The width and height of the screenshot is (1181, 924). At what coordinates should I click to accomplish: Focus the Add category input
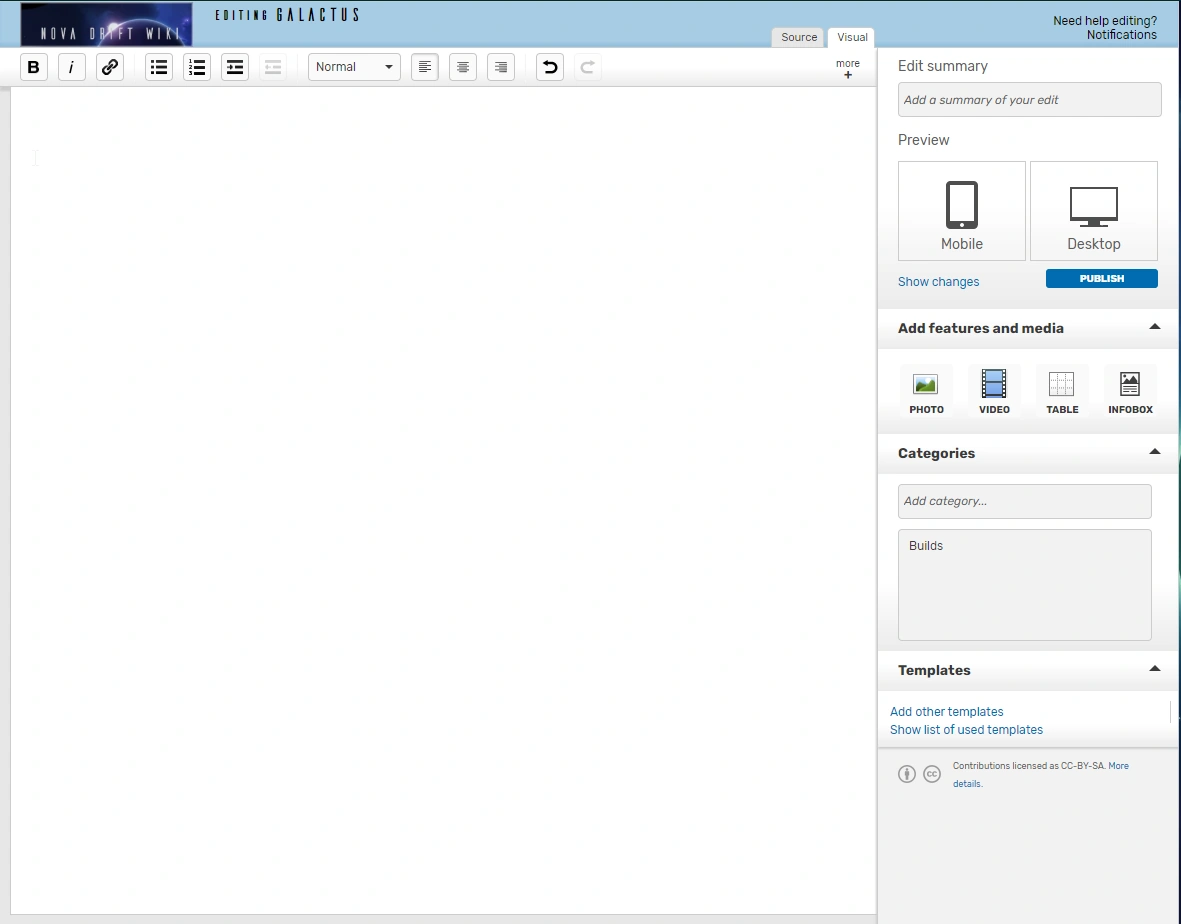point(1024,502)
